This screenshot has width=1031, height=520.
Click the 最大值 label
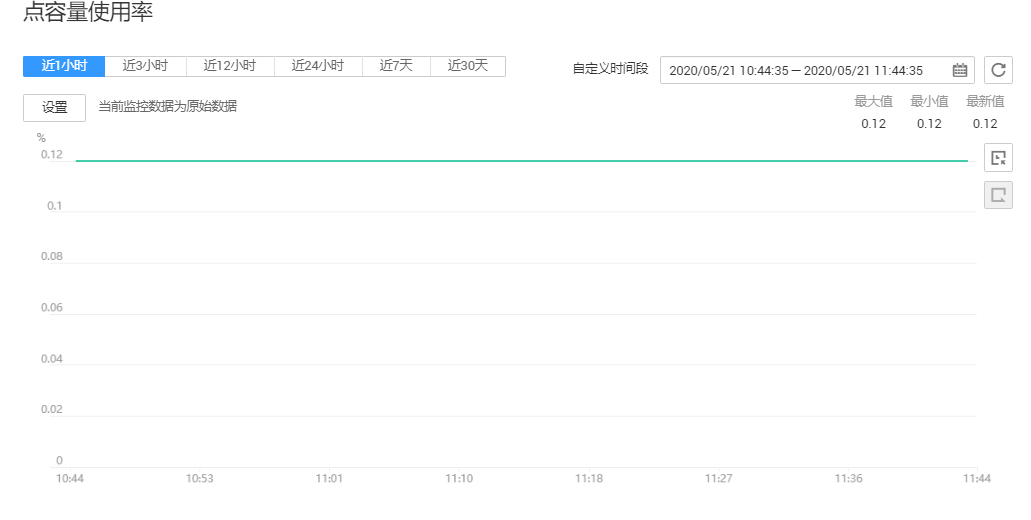pos(873,101)
